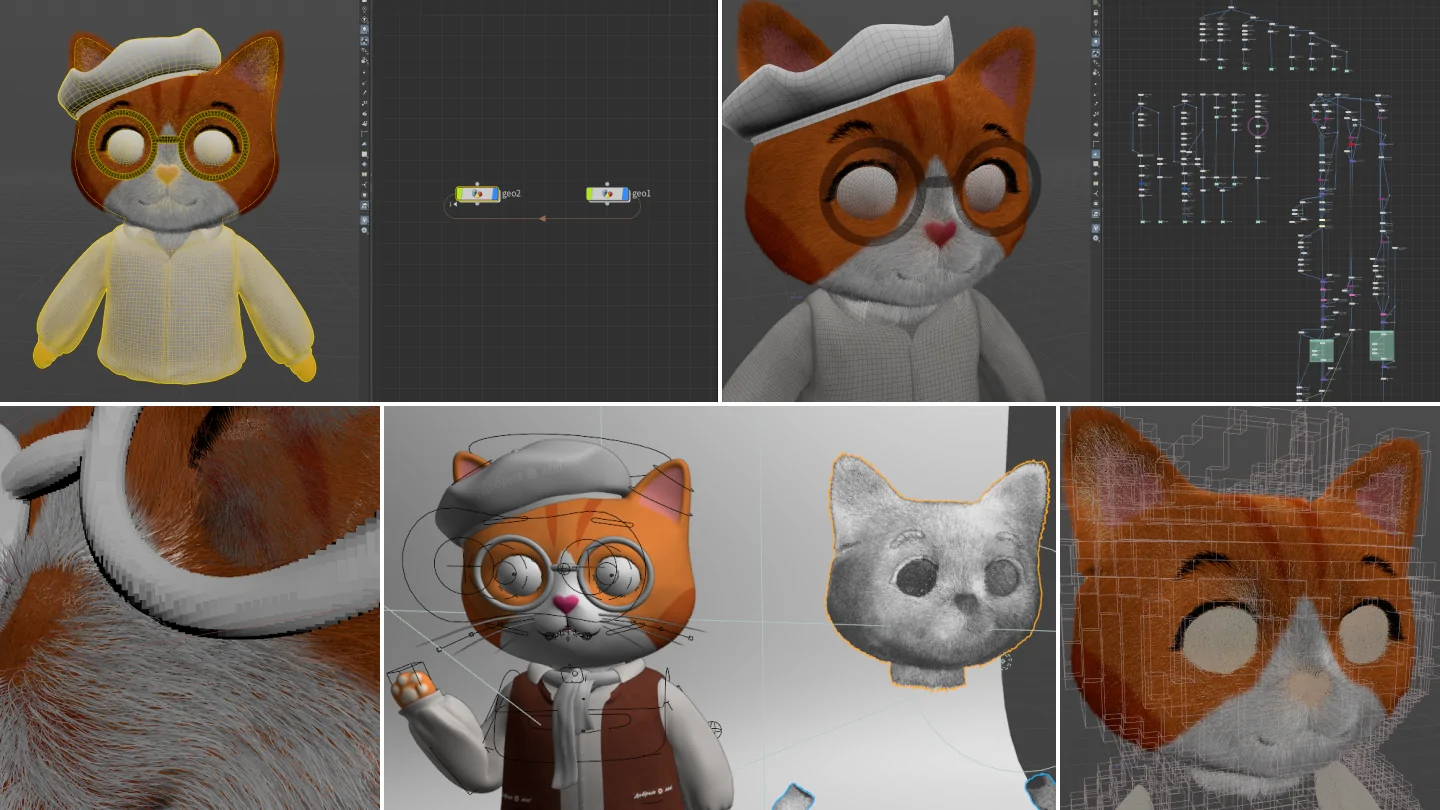The height and width of the screenshot is (810, 1440).
Task: Click the arrow on the geo1–geo2 wire
Action: [x=542, y=218]
